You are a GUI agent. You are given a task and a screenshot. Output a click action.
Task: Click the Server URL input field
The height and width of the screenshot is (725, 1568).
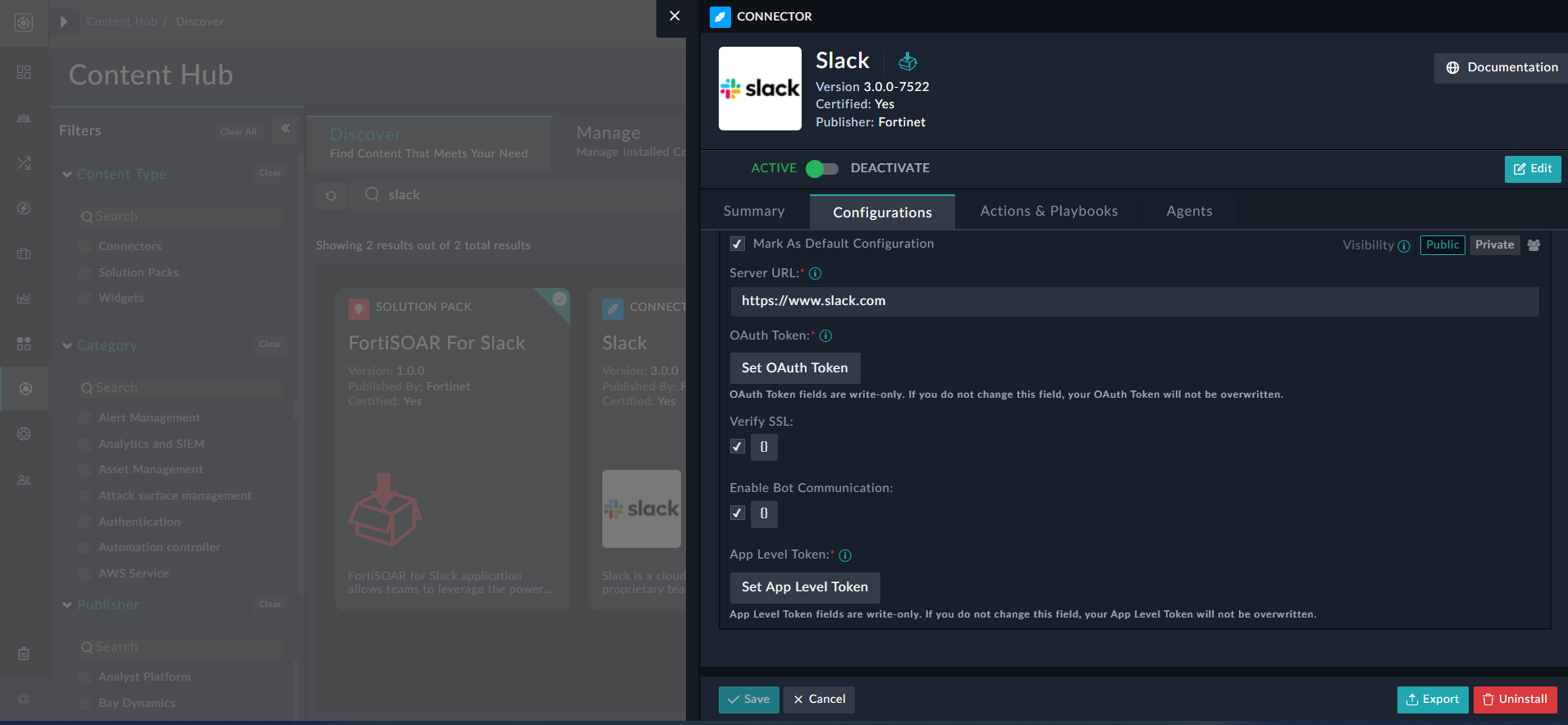coord(1134,301)
